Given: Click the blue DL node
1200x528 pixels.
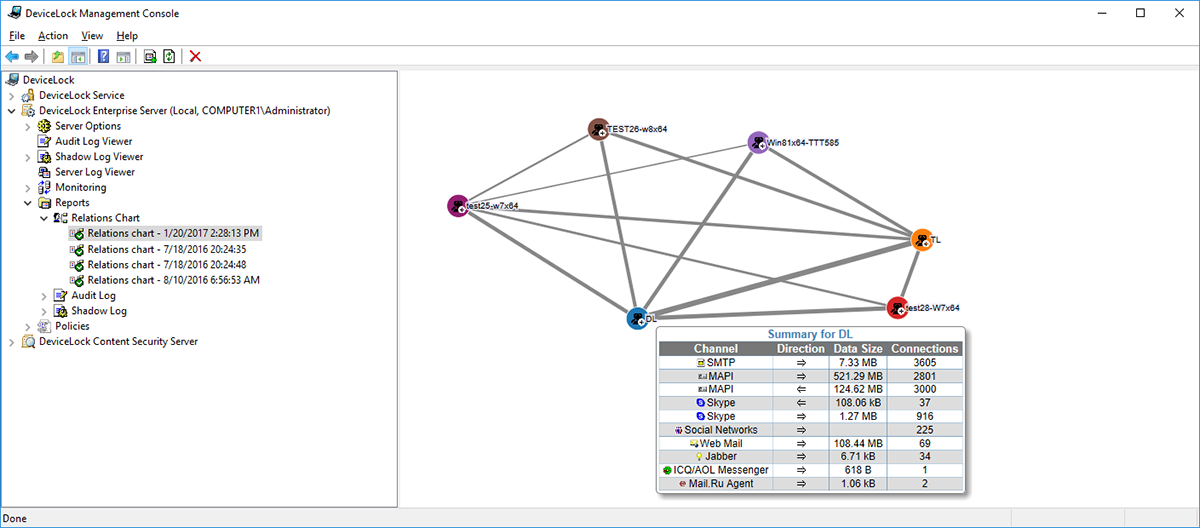Looking at the screenshot, I should [637, 319].
